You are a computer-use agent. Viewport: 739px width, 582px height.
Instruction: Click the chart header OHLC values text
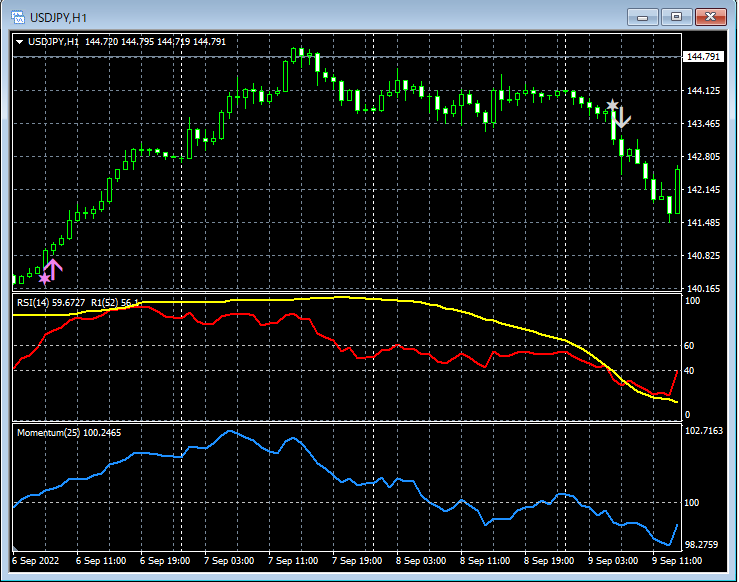tap(156, 42)
